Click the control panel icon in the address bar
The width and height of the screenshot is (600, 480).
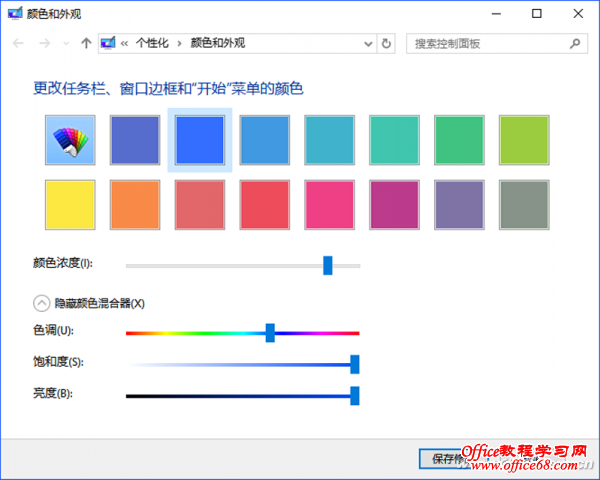[107, 44]
